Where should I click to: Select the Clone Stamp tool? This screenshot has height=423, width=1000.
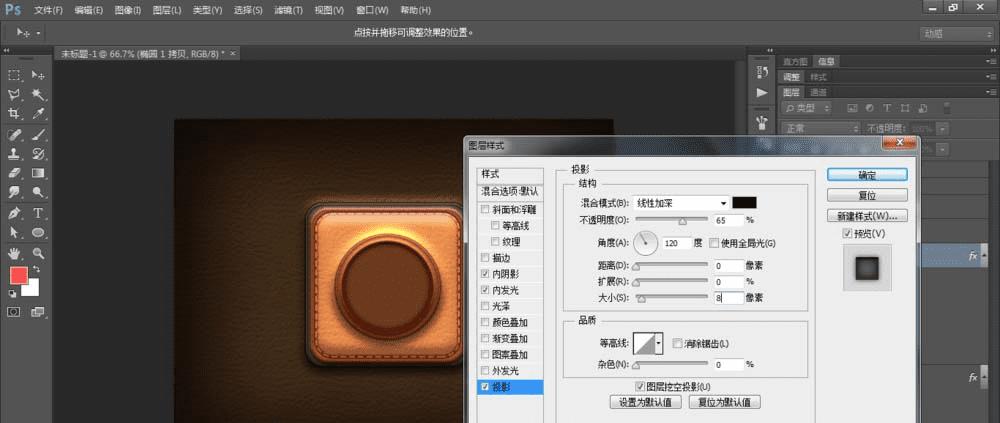click(14, 154)
